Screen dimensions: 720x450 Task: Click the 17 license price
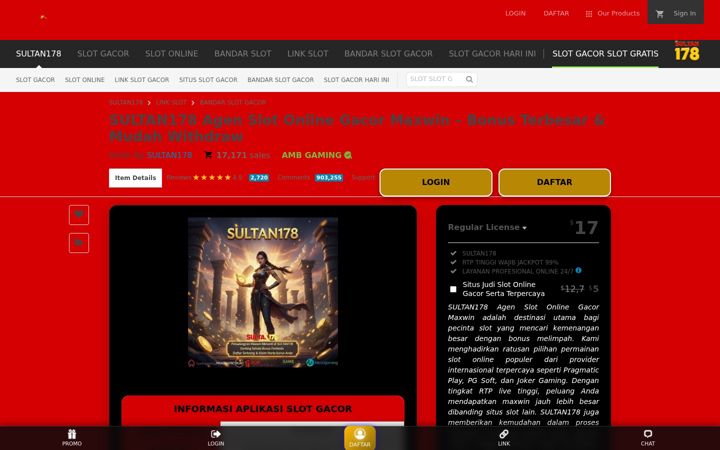point(585,227)
